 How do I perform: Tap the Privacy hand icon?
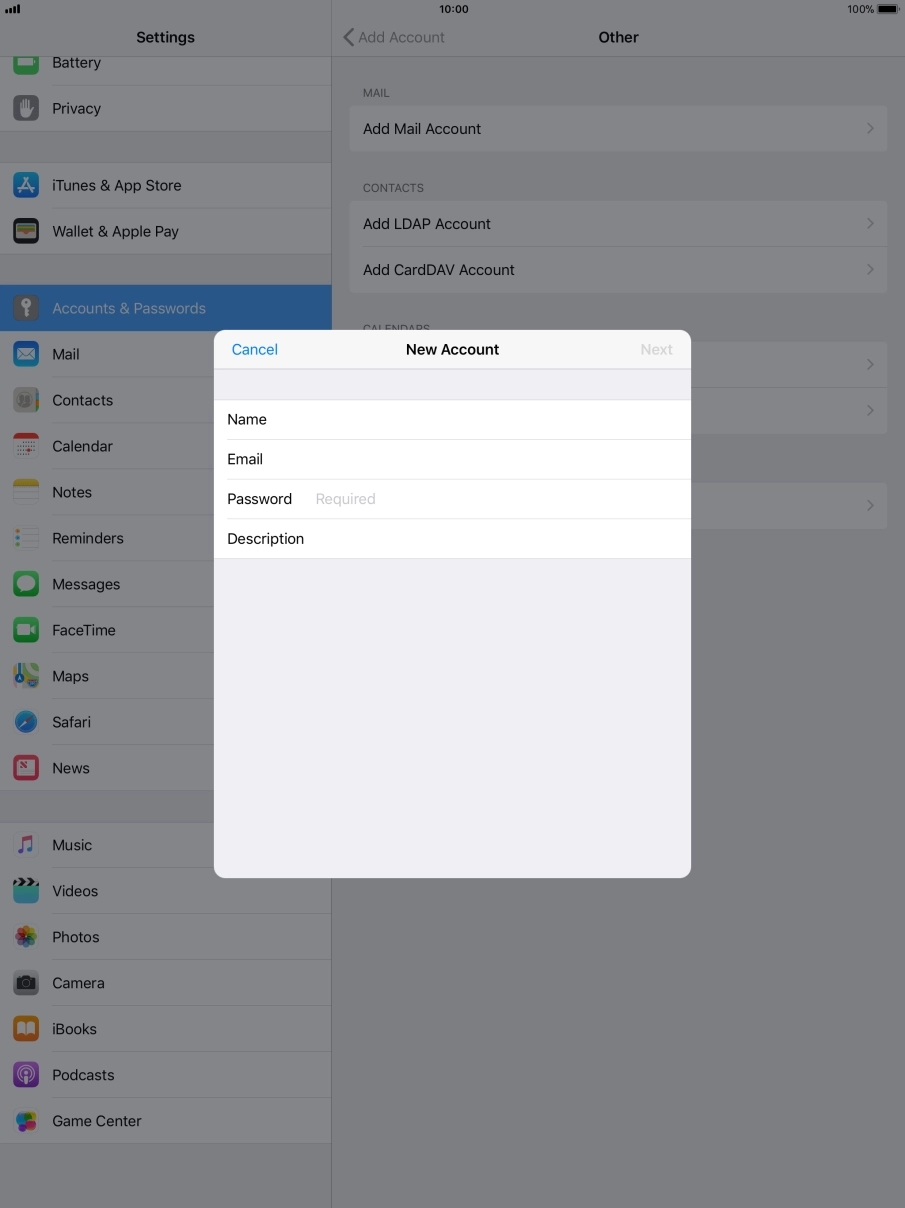coord(26,108)
